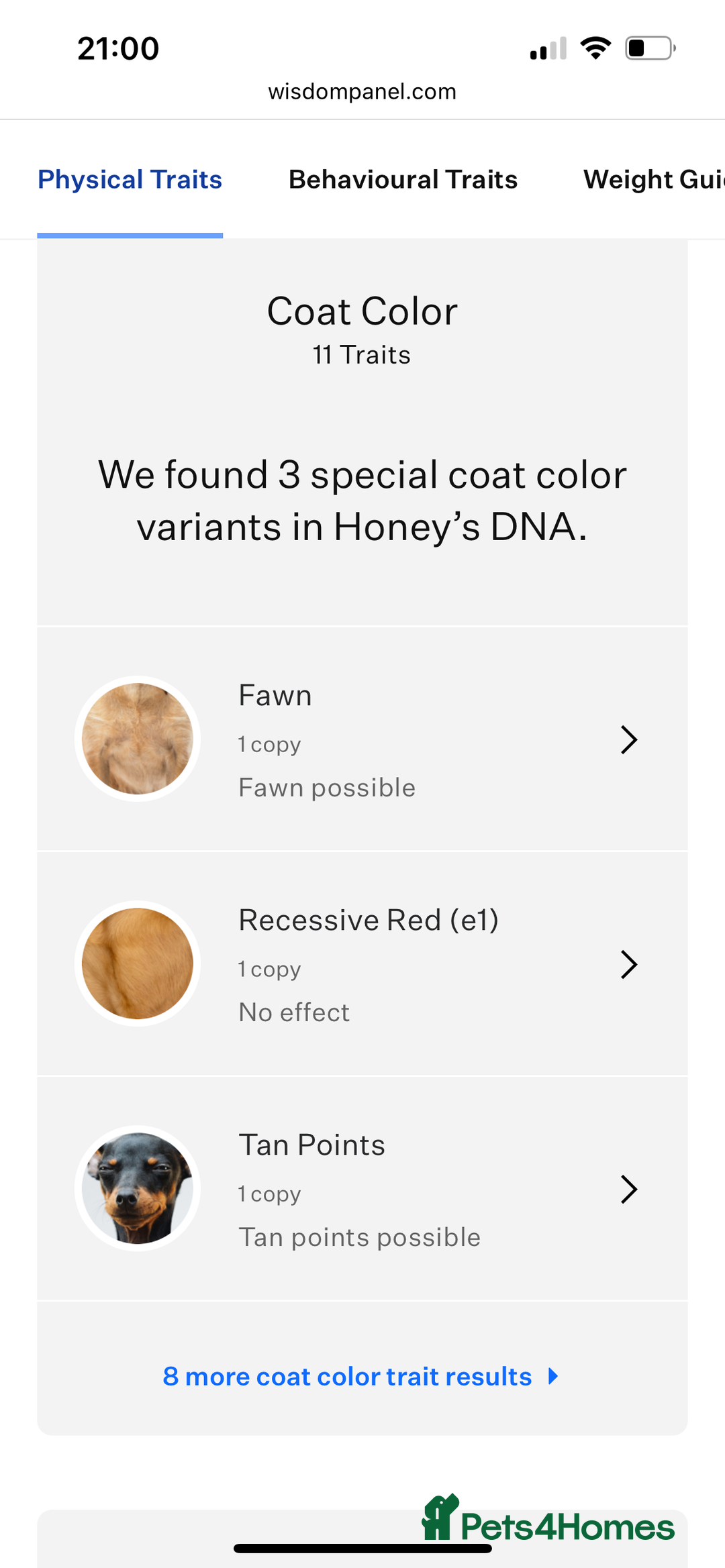Expand the Fawn trait chevron
The image size is (725, 1568).
(x=628, y=739)
